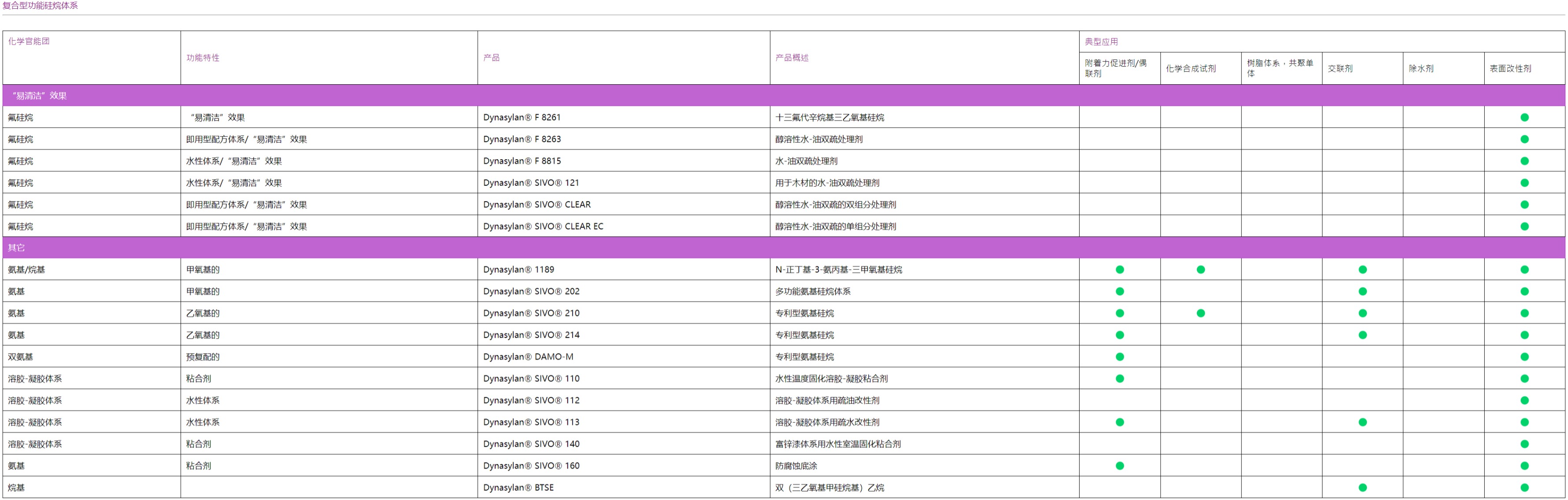Click the 附着力促进剂 dot for Dynasylan® 1189
Viewport: 1568px width, 500px height.
pyautogui.click(x=1120, y=269)
